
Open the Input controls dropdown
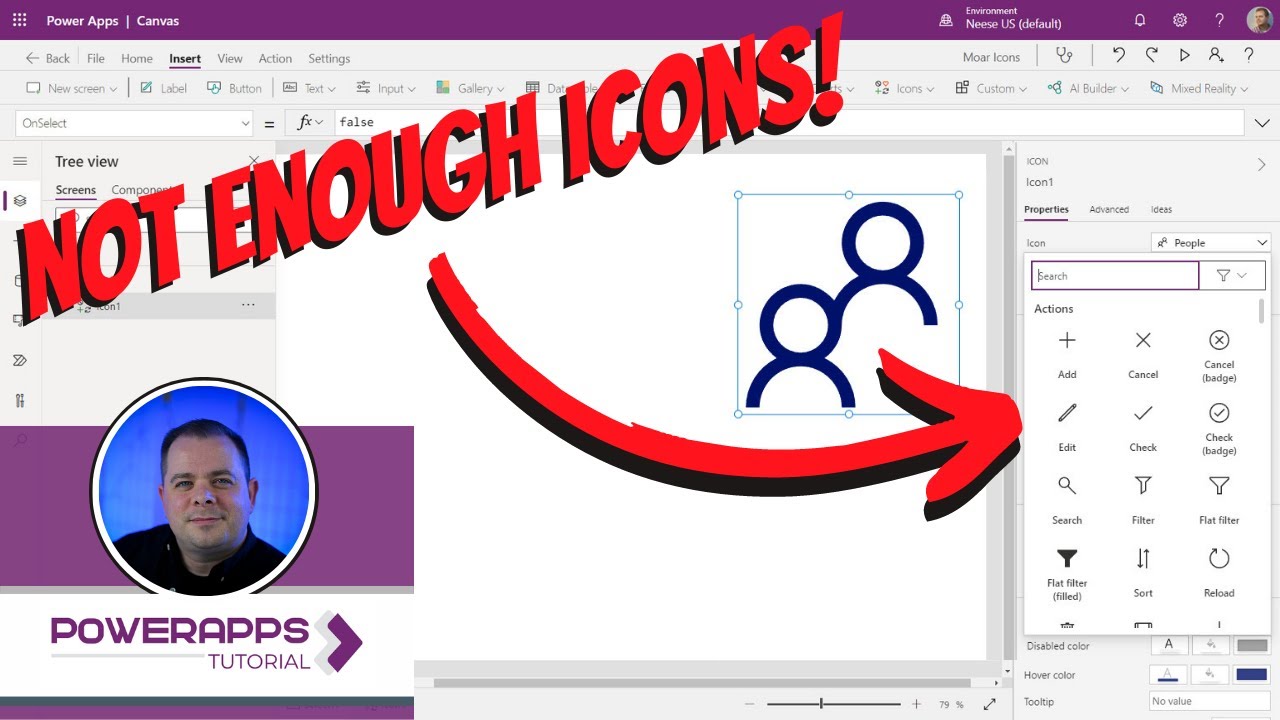(386, 88)
